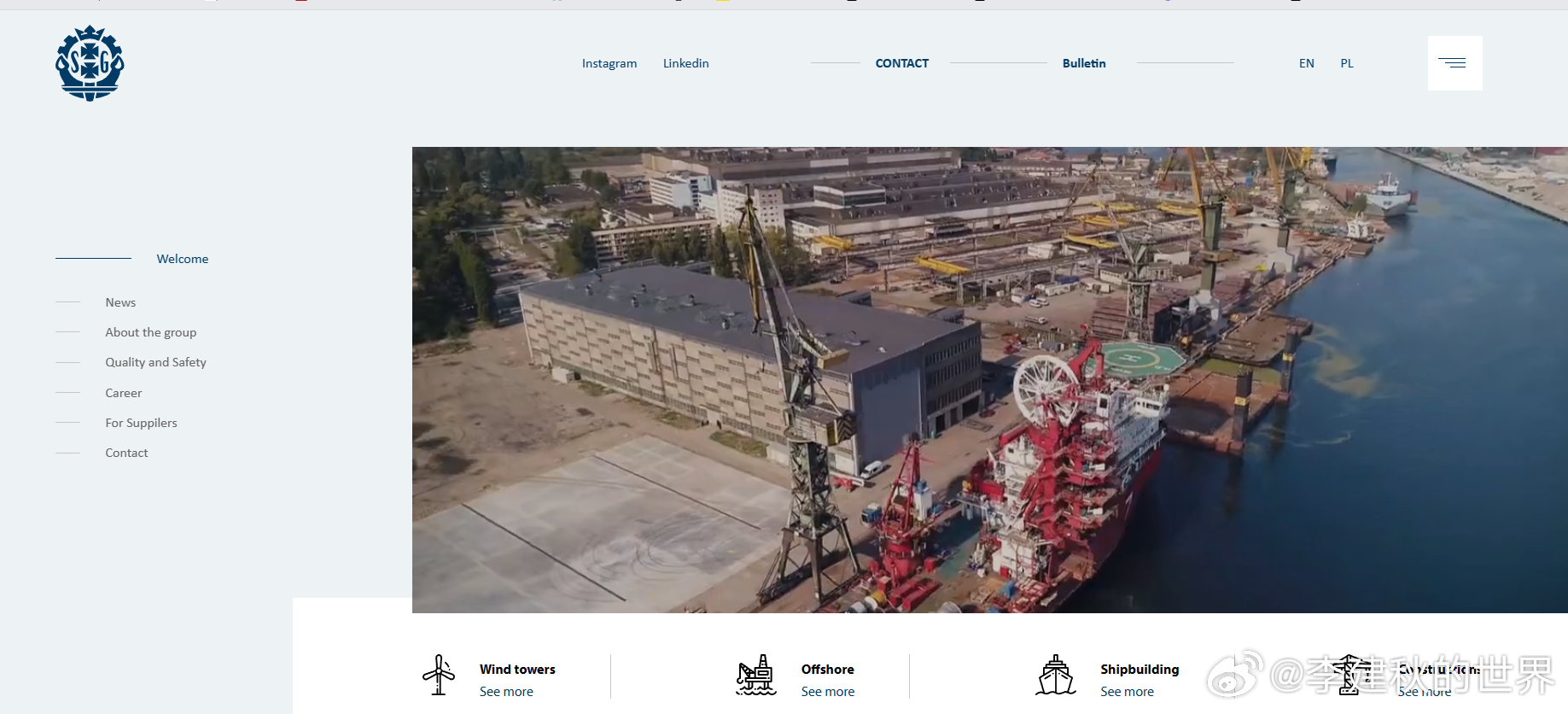Select Welcome in the side navigation
Screen dimensions: 1568x714
[183, 259]
